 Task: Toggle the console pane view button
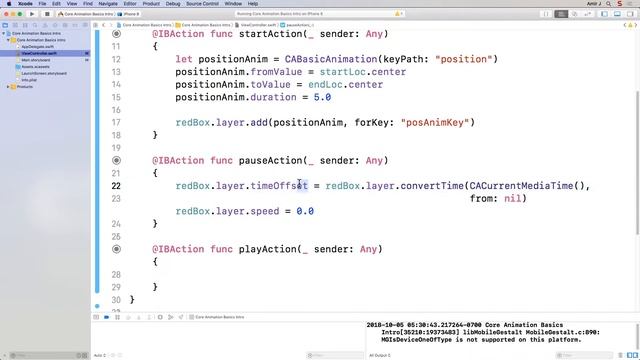tap(635, 356)
